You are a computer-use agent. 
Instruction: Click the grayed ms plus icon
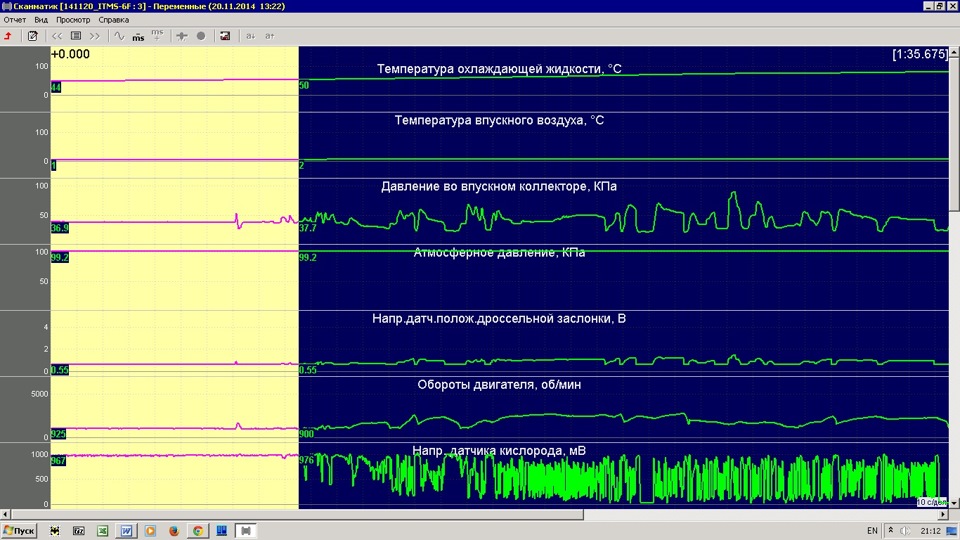click(x=157, y=35)
